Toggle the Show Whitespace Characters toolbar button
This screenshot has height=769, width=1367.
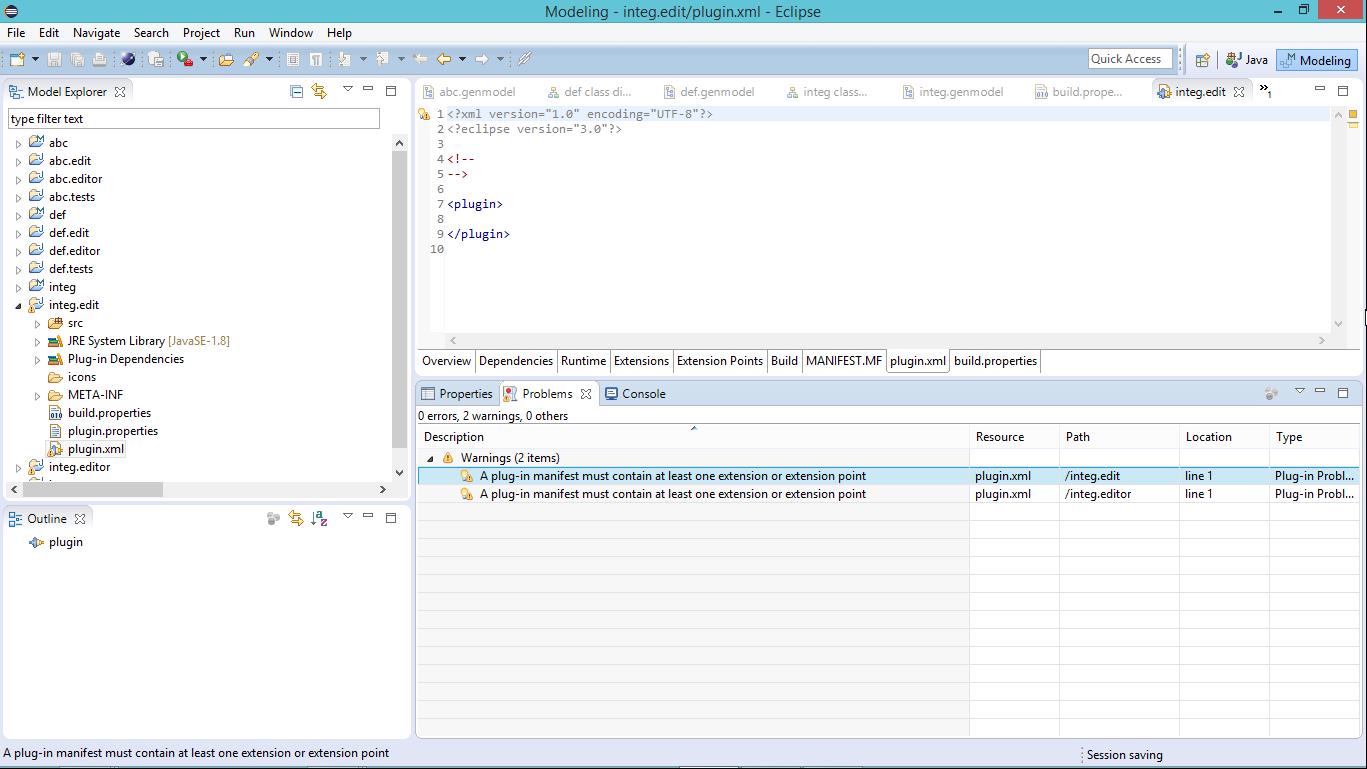316,60
